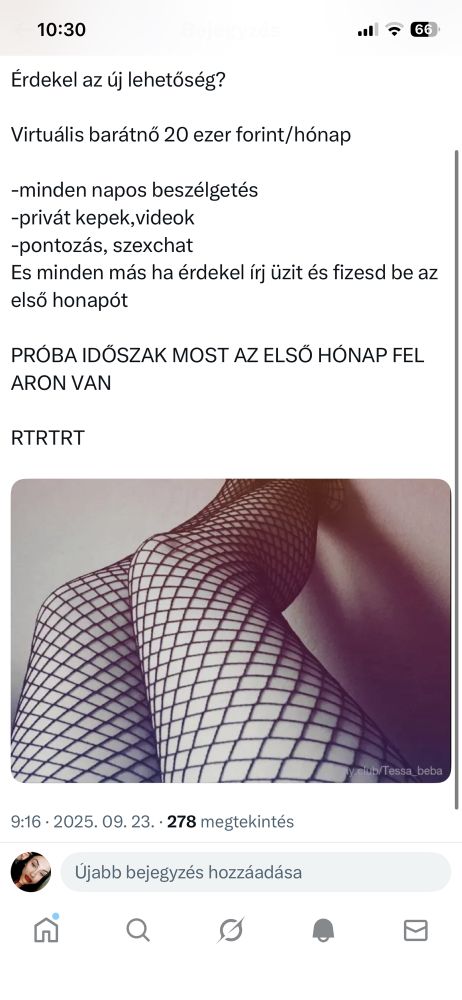The height and width of the screenshot is (1000, 462).
Task: Tap the 'RTRTRT' text in the post
Action: [48, 438]
